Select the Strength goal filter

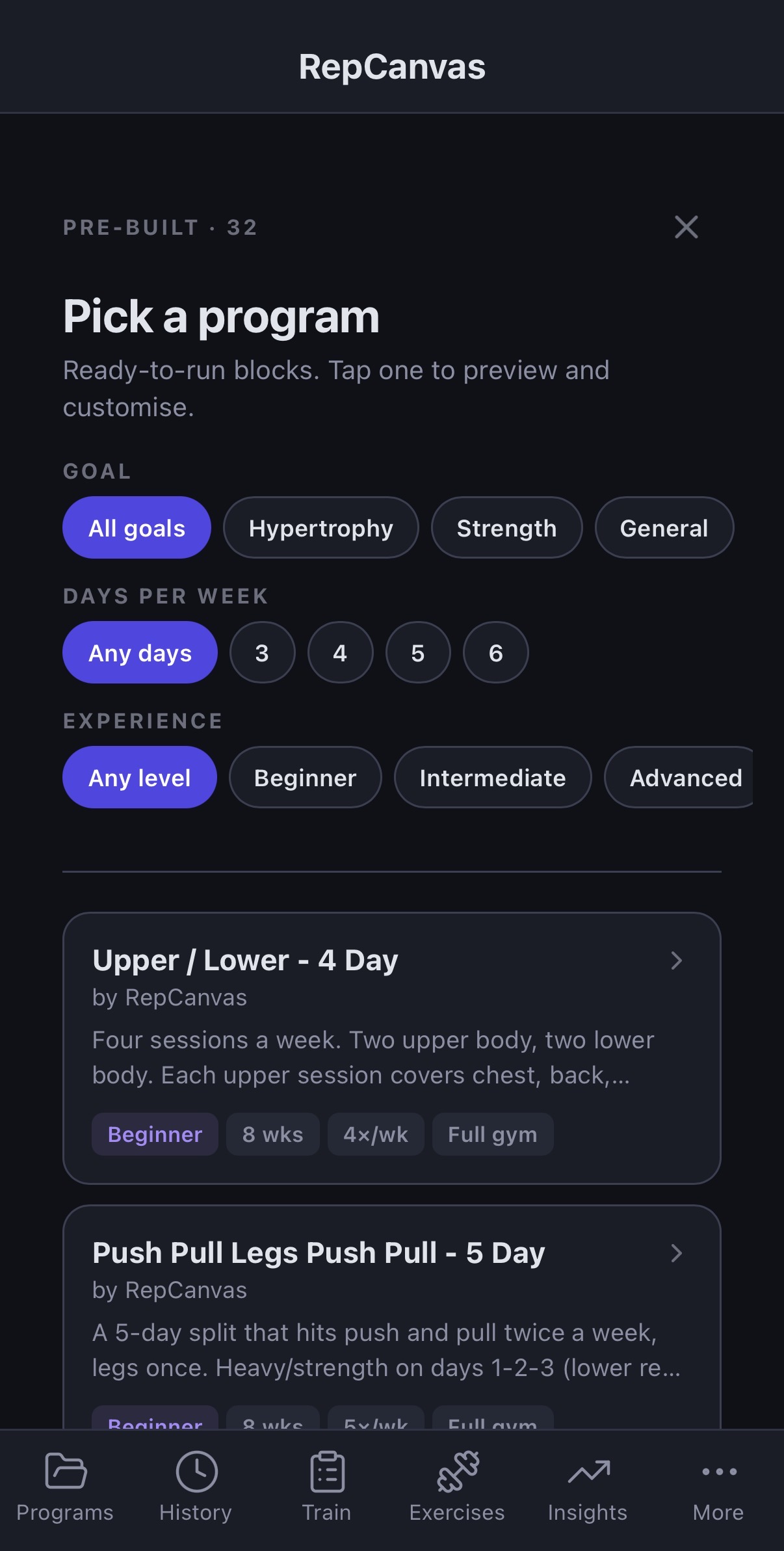(x=507, y=527)
